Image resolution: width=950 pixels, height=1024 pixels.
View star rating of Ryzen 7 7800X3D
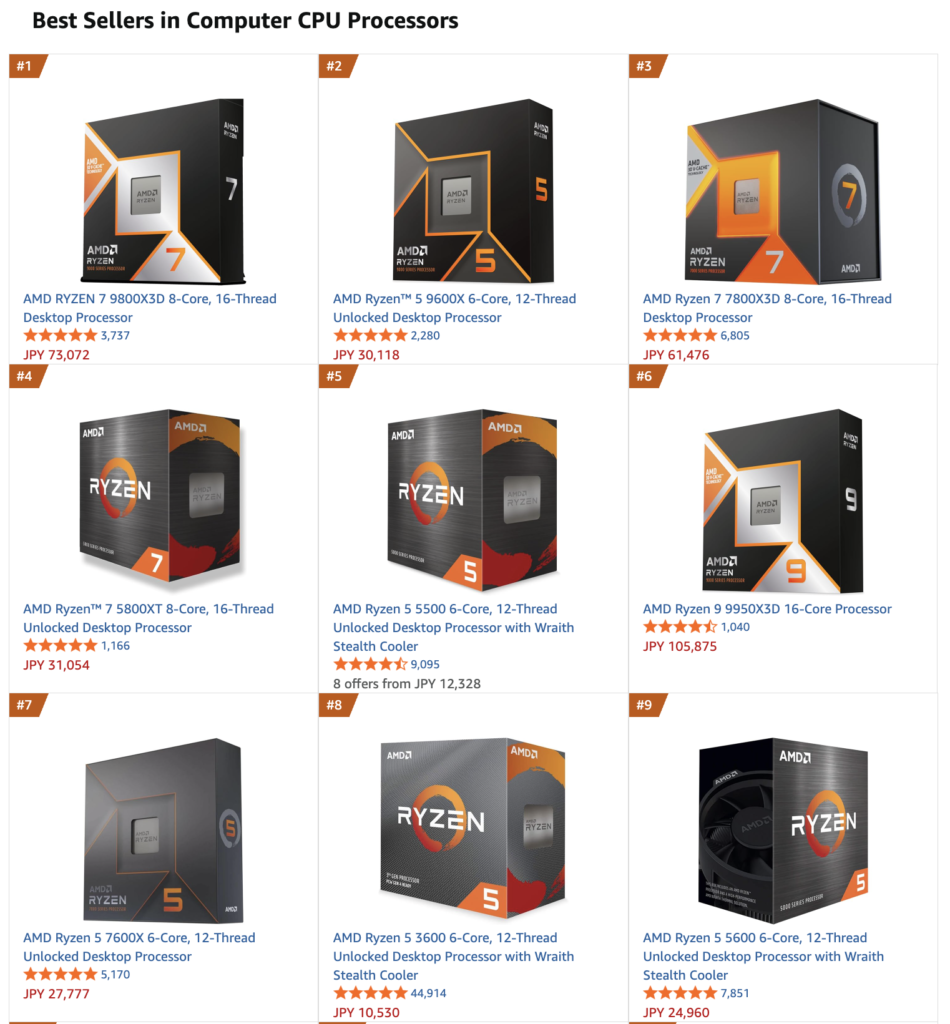tap(680, 336)
